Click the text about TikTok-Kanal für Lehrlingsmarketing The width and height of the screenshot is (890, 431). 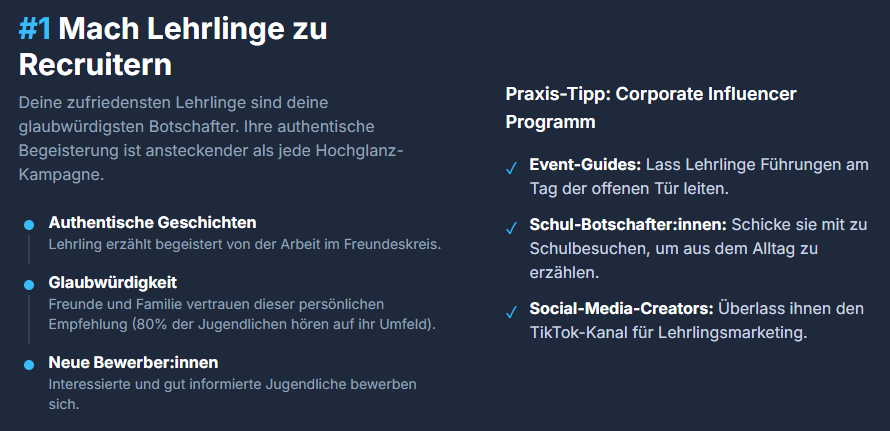(668, 332)
